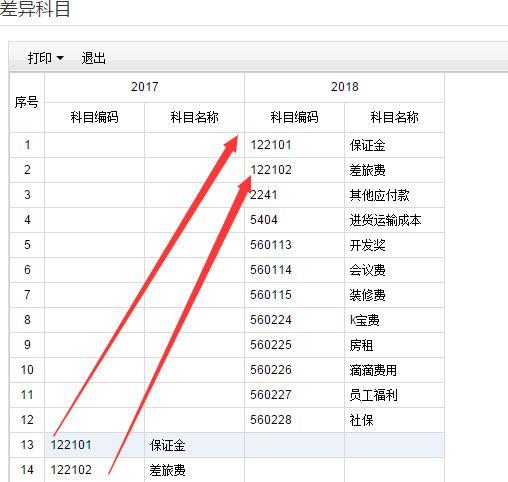508x482 pixels.
Task: Click the 2017 group header
Action: [x=144, y=87]
